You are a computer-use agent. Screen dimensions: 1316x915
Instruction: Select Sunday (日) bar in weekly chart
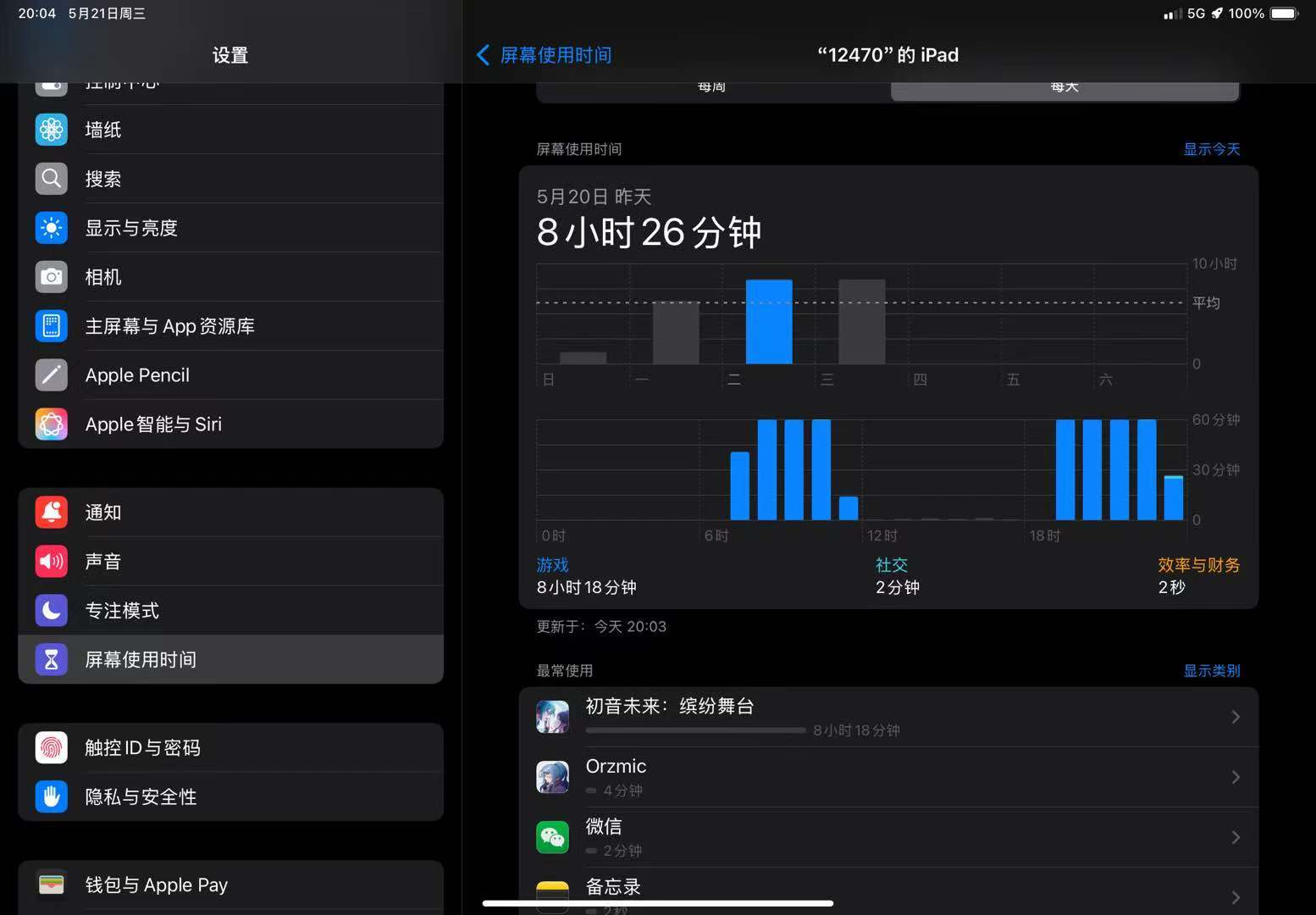click(x=583, y=358)
